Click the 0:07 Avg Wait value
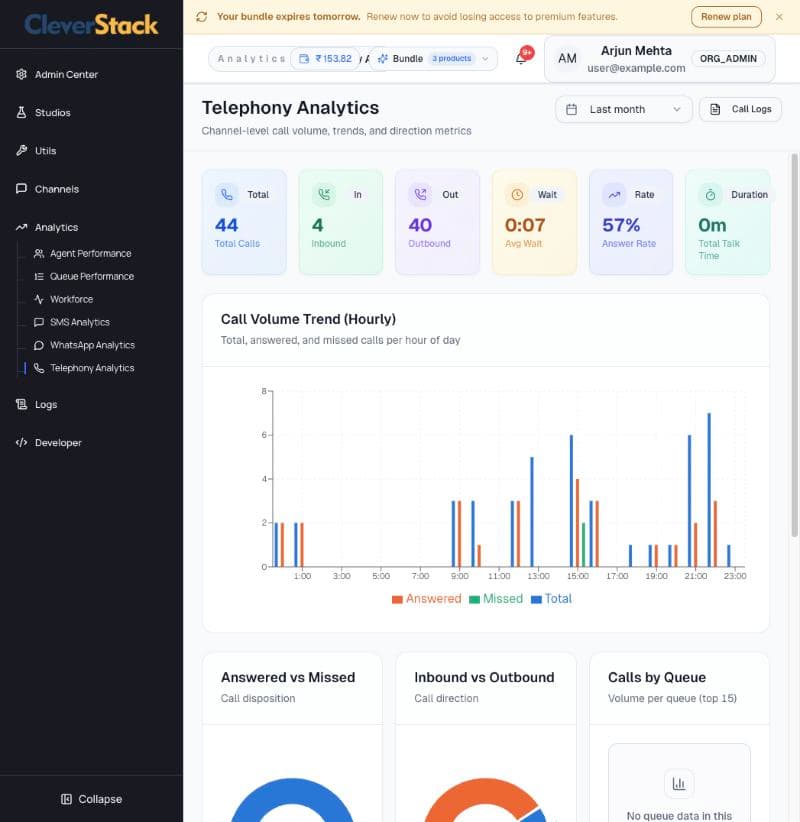800x822 pixels. tap(525, 225)
